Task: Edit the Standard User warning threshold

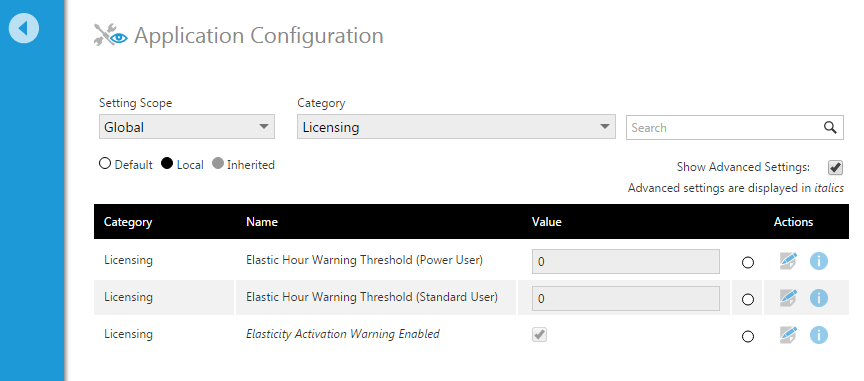Action: (x=788, y=298)
